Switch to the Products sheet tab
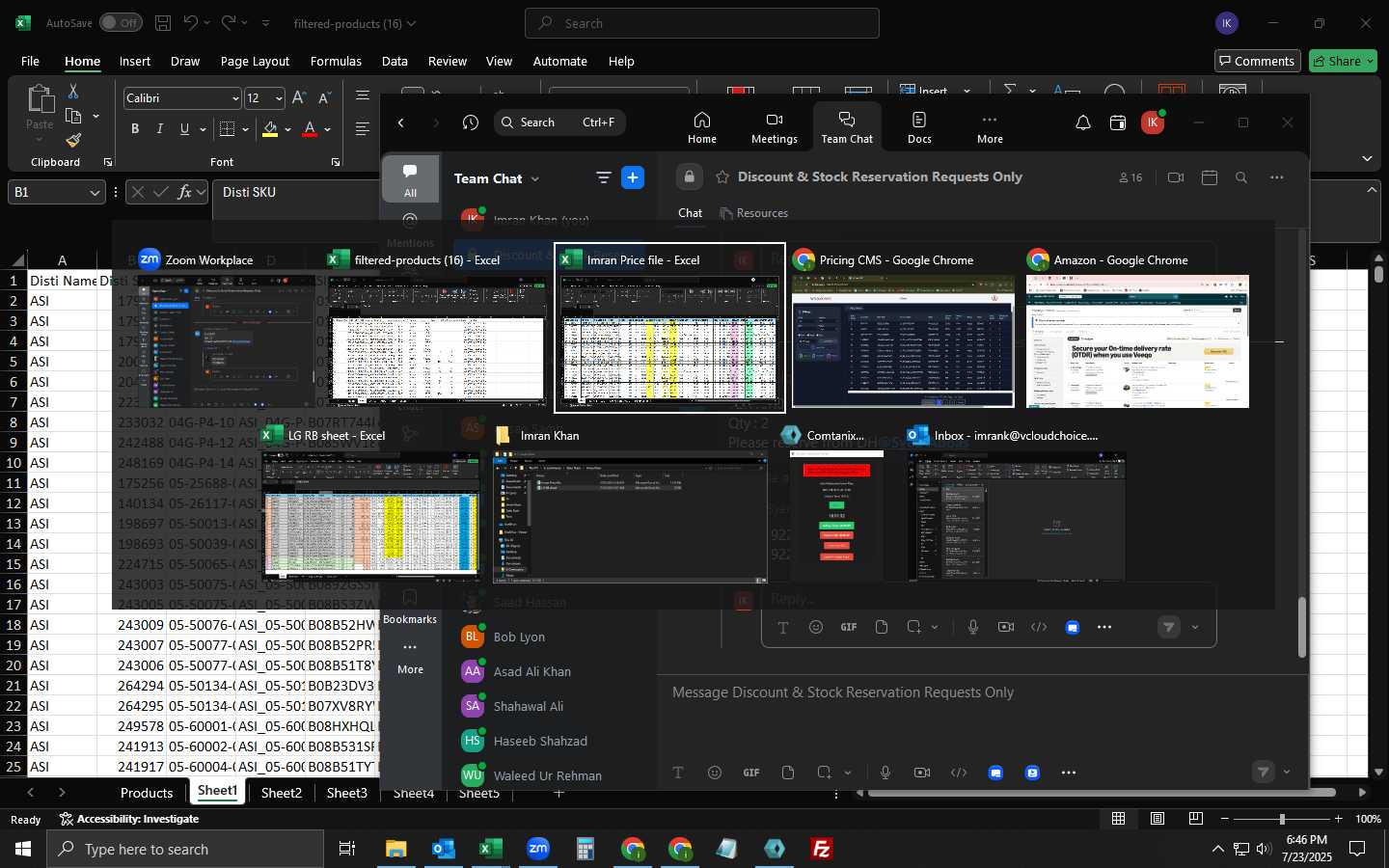 147,793
